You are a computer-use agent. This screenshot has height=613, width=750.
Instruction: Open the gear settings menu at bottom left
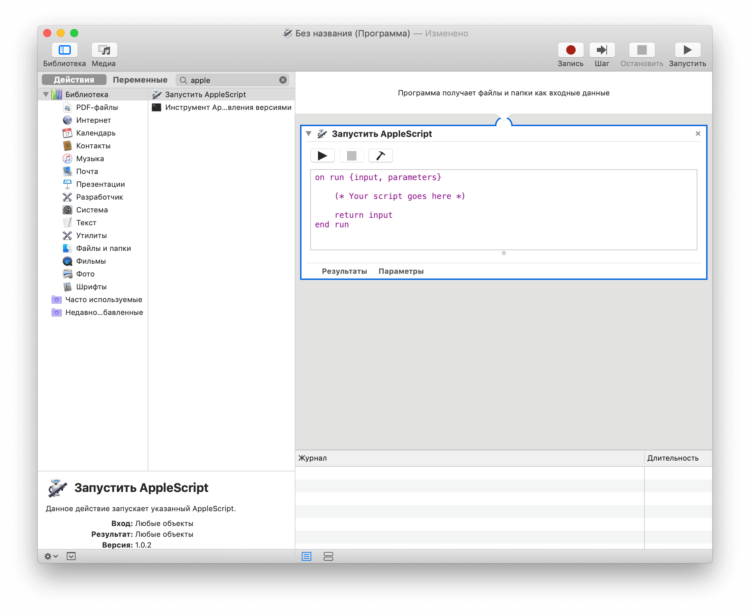(x=51, y=556)
